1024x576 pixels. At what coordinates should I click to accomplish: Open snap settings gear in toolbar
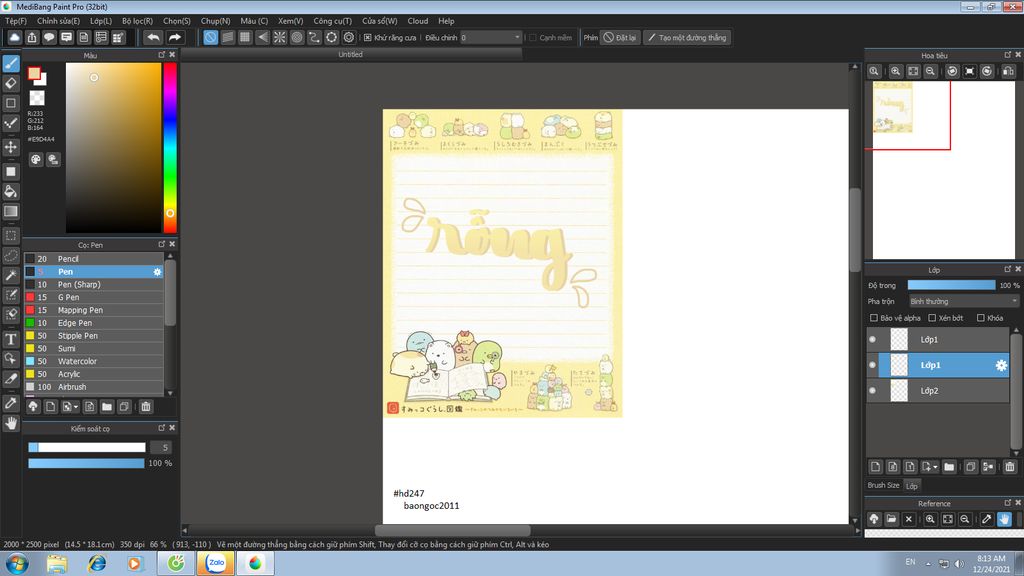[x=349, y=37]
